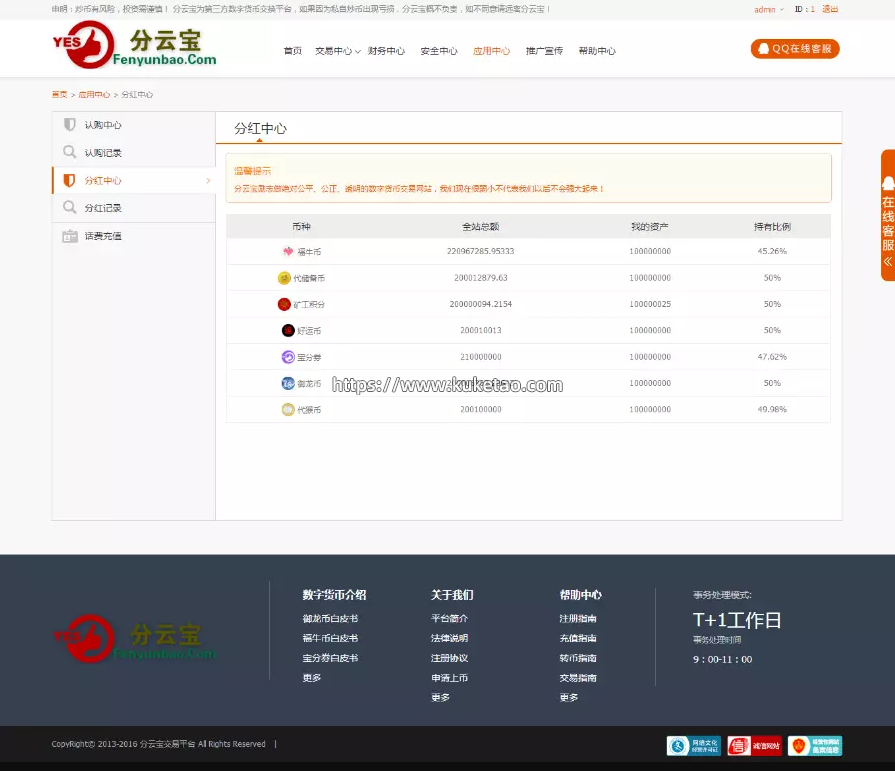Click the 话费充值 sidebar icon
This screenshot has width=895, height=771.
69,236
